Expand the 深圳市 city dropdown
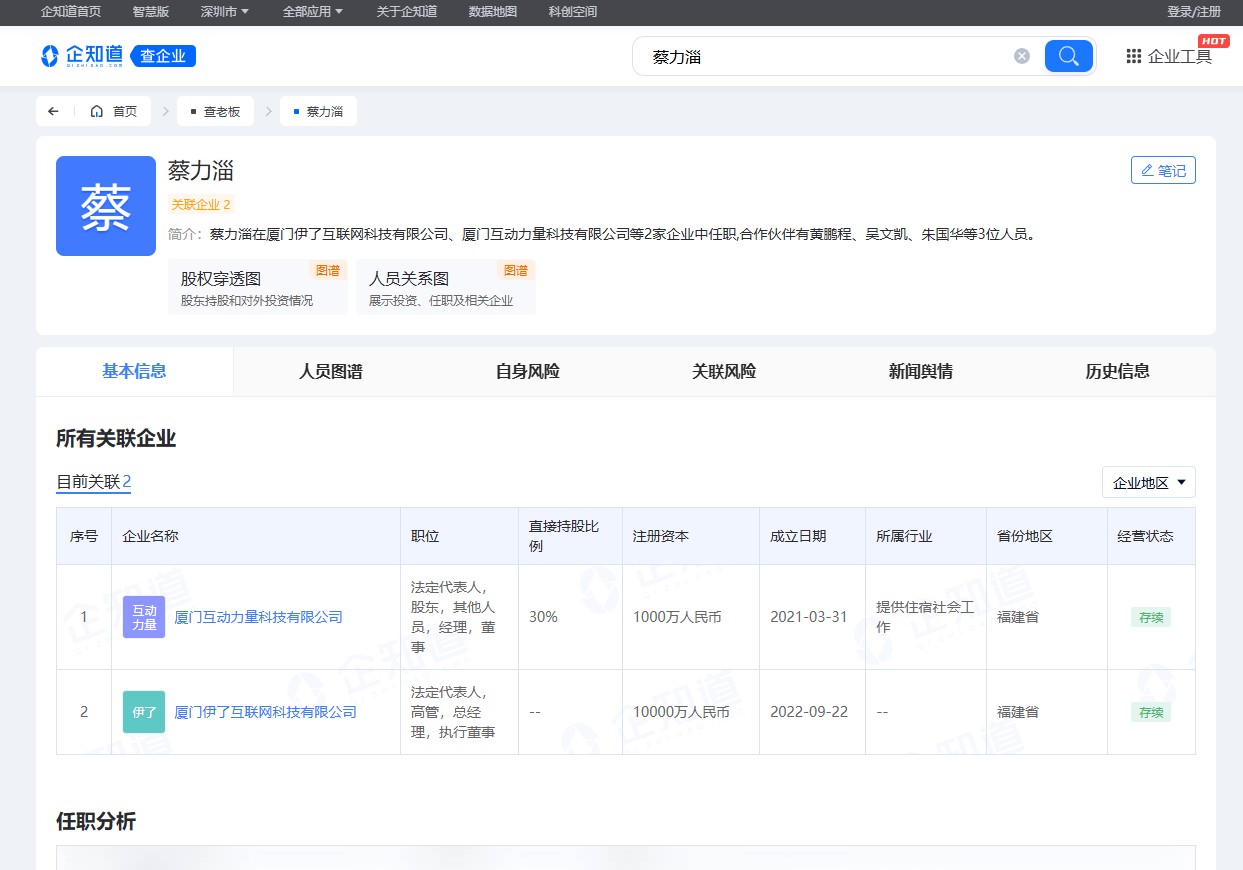 (x=224, y=12)
